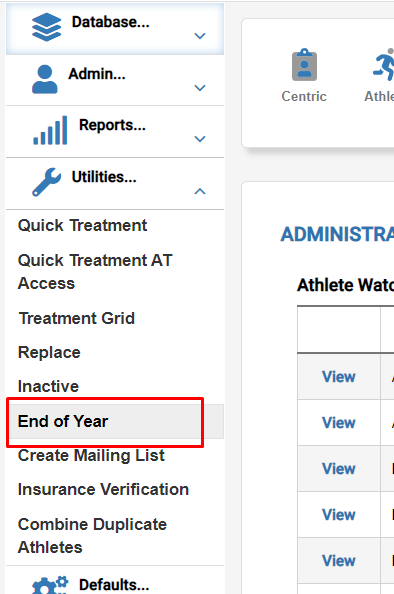394x594 pixels.
Task: Choose the Treatment Grid menu item
Action: tap(77, 318)
